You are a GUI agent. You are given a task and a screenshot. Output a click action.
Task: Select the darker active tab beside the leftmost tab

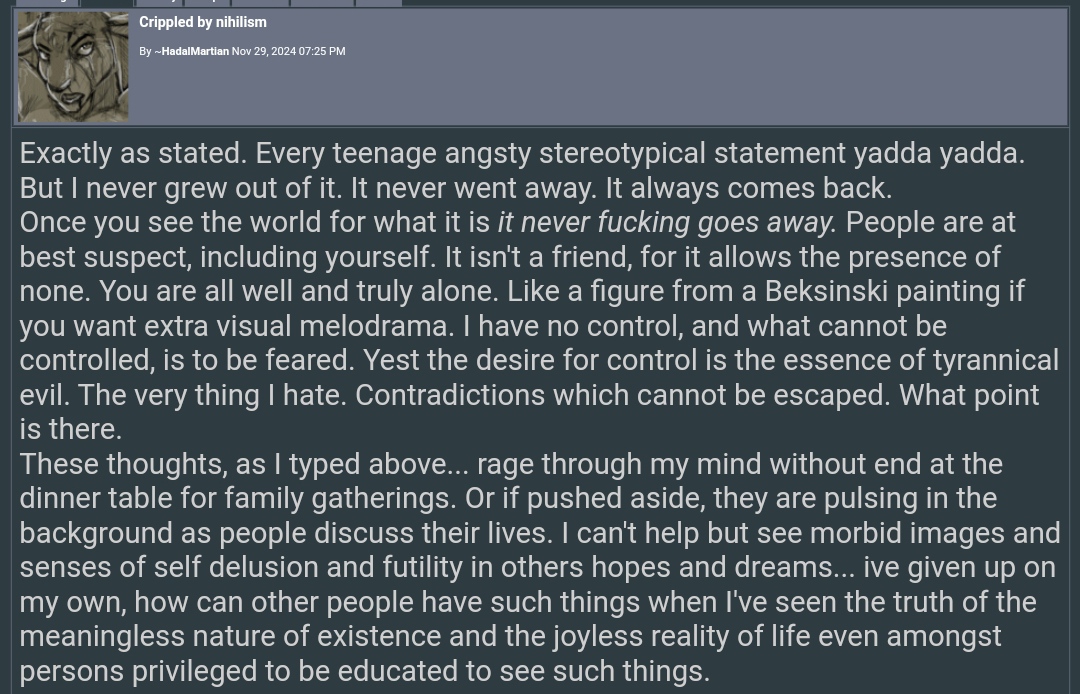pos(107,3)
